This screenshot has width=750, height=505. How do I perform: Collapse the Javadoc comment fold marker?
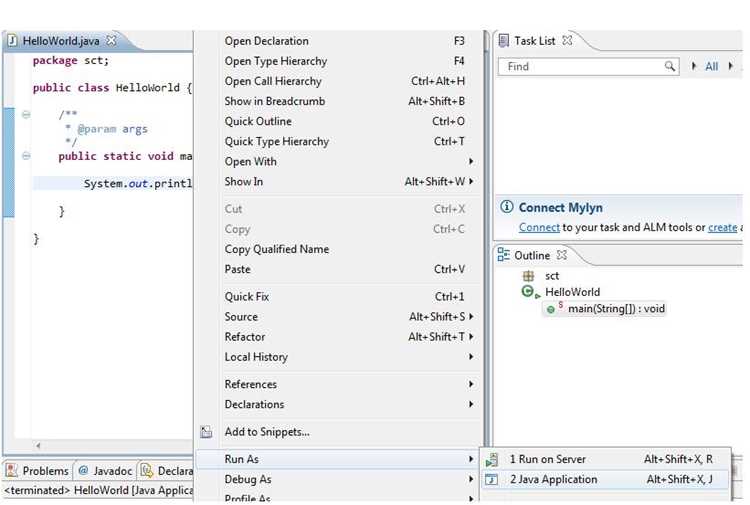pos(26,114)
